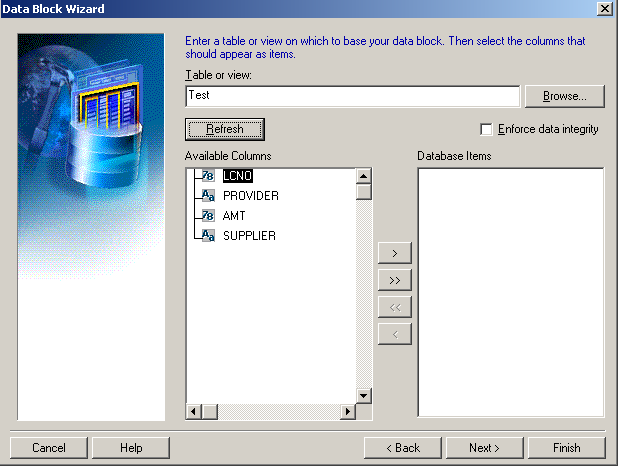Select the SUPPLIER column

click(x=249, y=236)
